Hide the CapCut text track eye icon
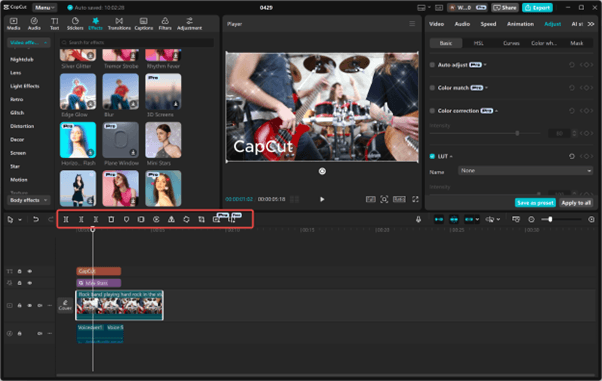 pos(30,271)
